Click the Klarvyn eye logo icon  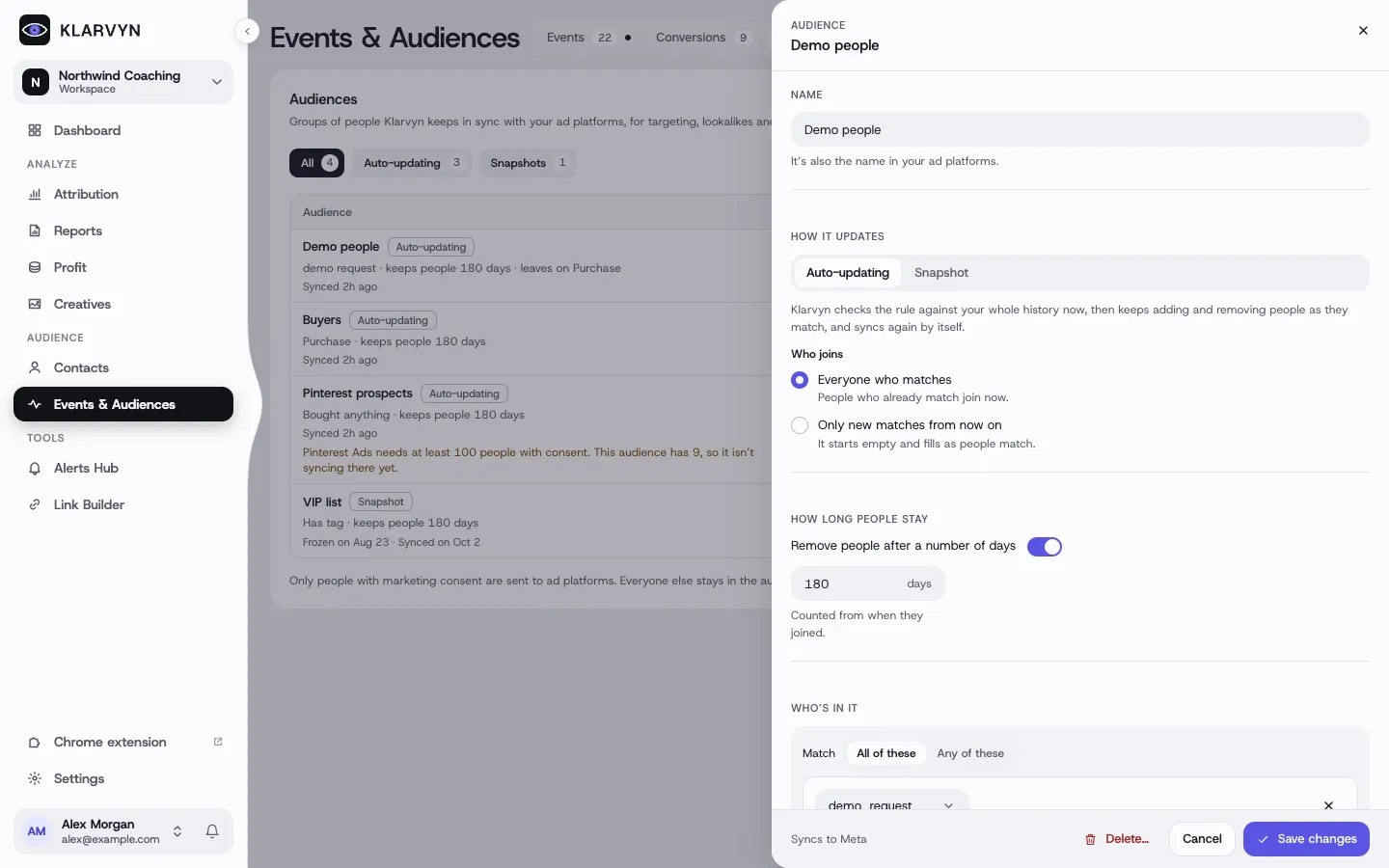pos(35,30)
